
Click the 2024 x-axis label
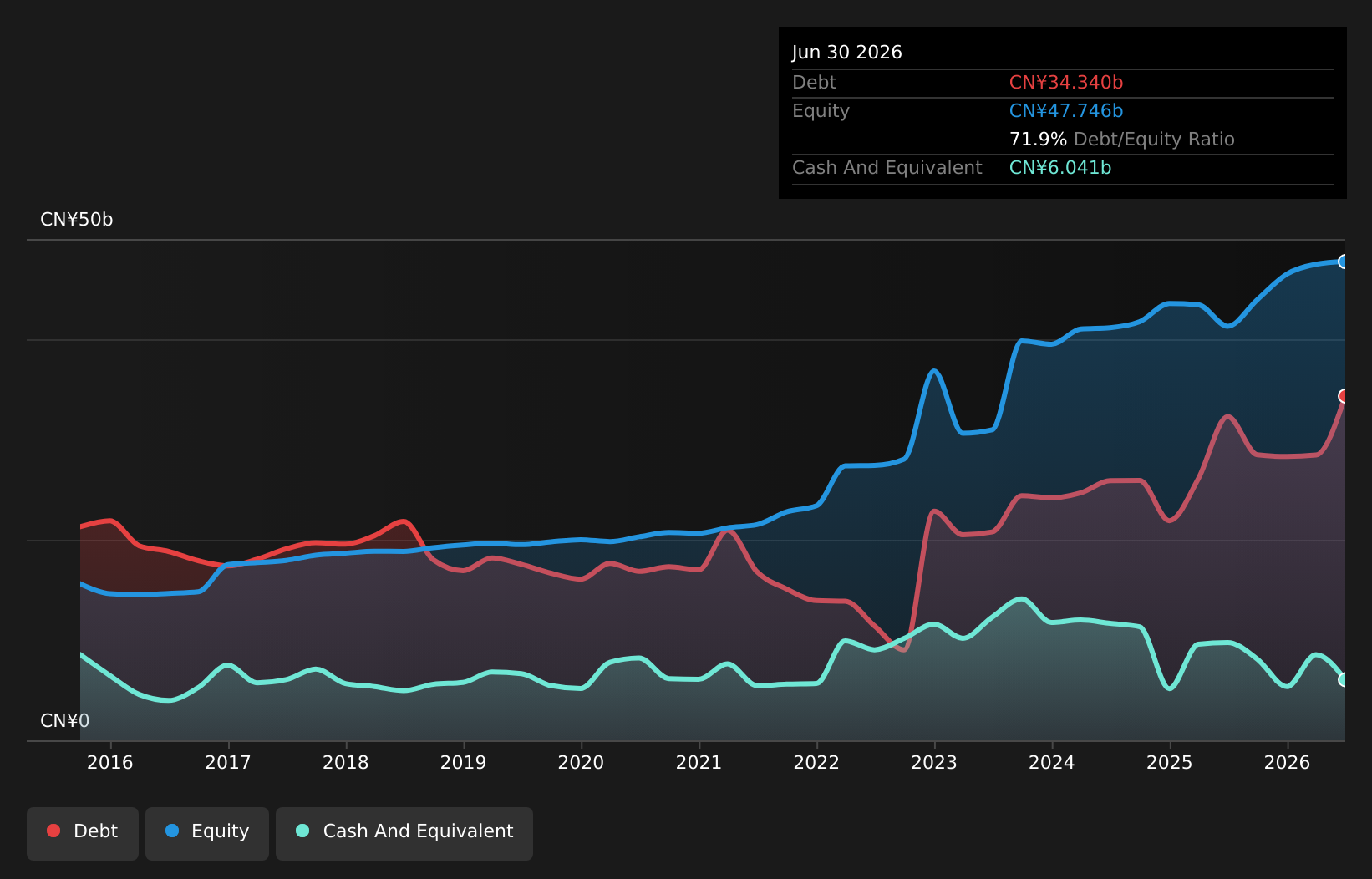click(1052, 762)
